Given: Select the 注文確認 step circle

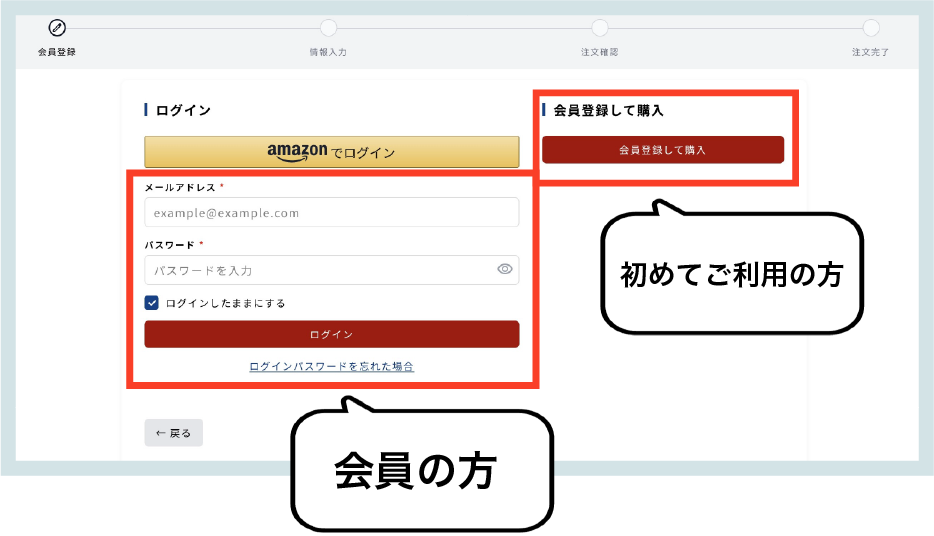Looking at the screenshot, I should 600,27.
